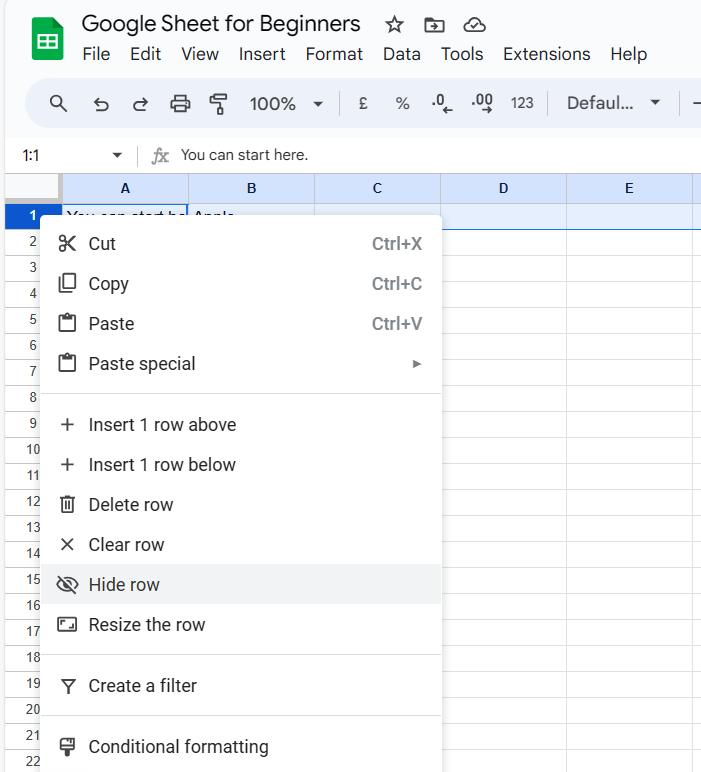Screen dimensions: 701x772
Task: Select column C header
Action: tap(378, 189)
